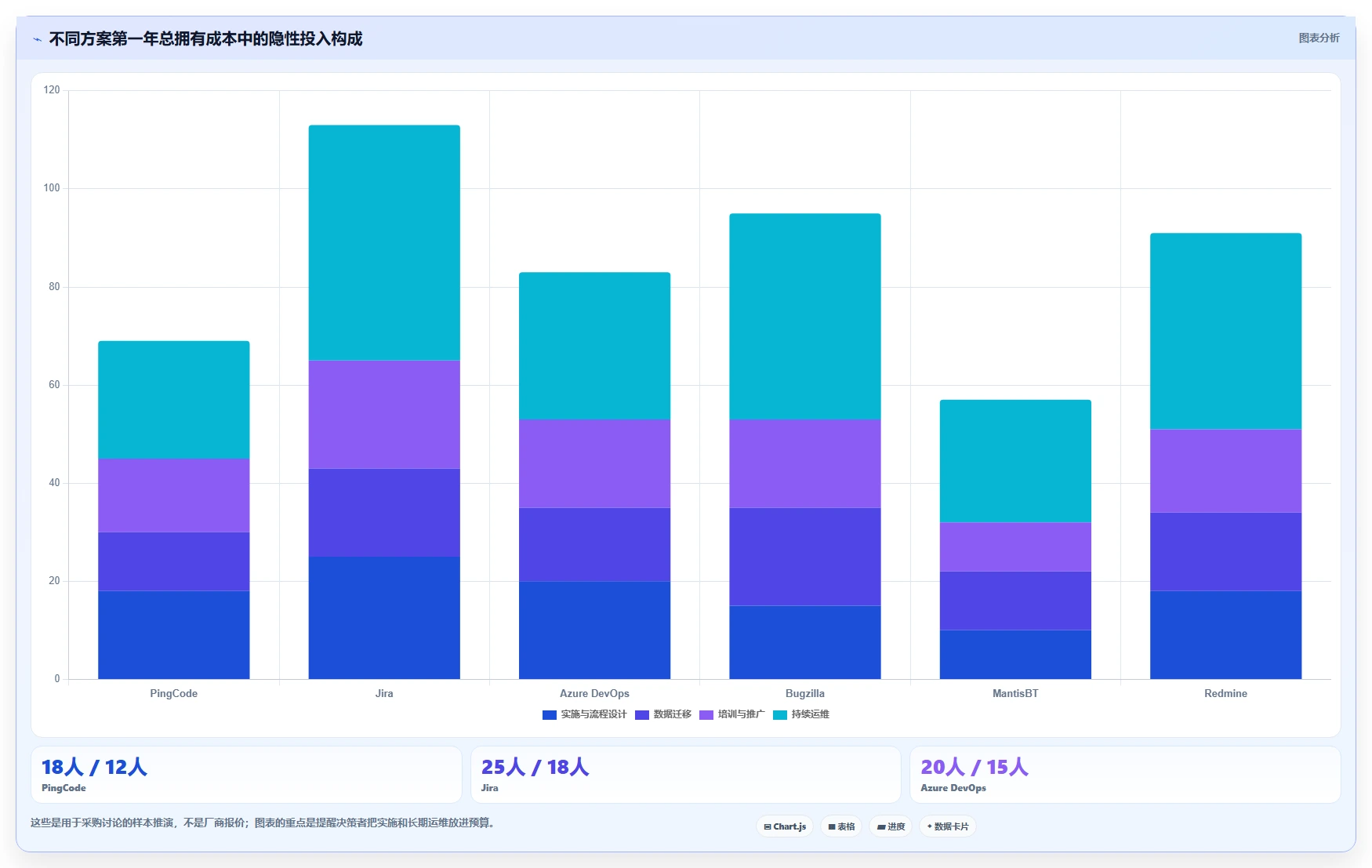Image resolution: width=1372 pixels, height=868 pixels.
Task: Select PingCode's 持续运维 bar segment
Action: click(x=174, y=400)
